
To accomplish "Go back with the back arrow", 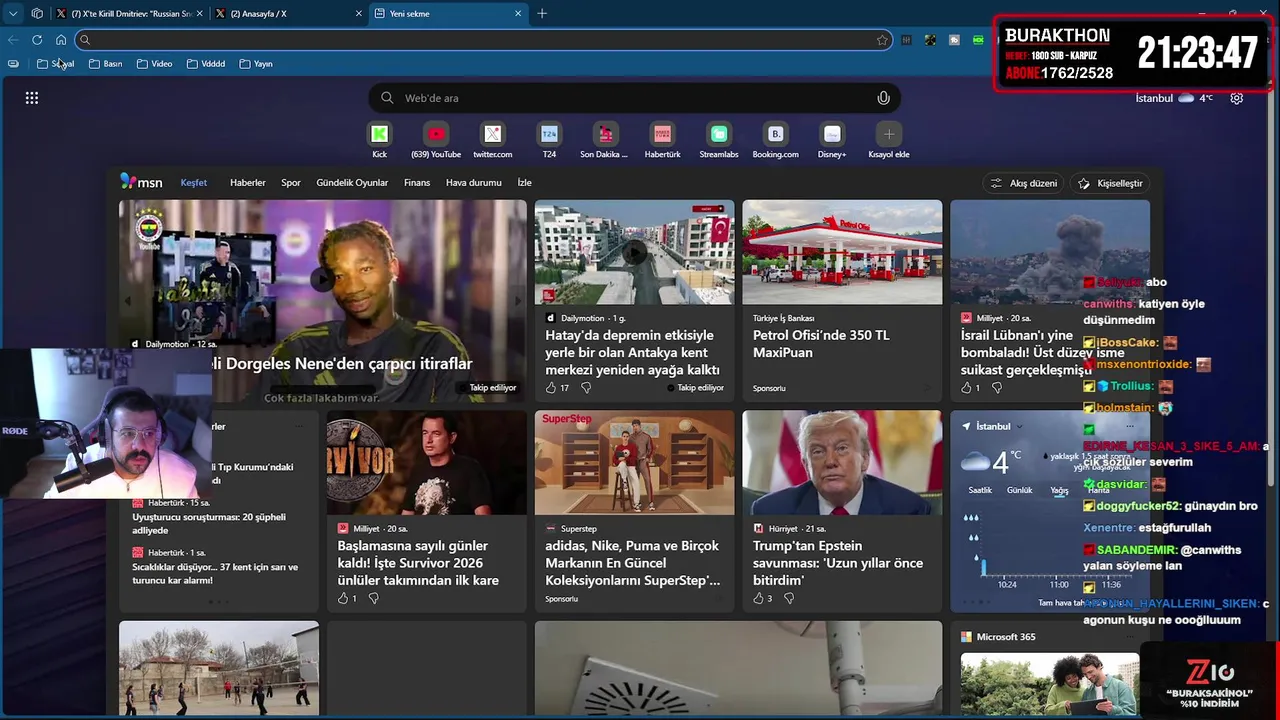I will [x=13, y=40].
